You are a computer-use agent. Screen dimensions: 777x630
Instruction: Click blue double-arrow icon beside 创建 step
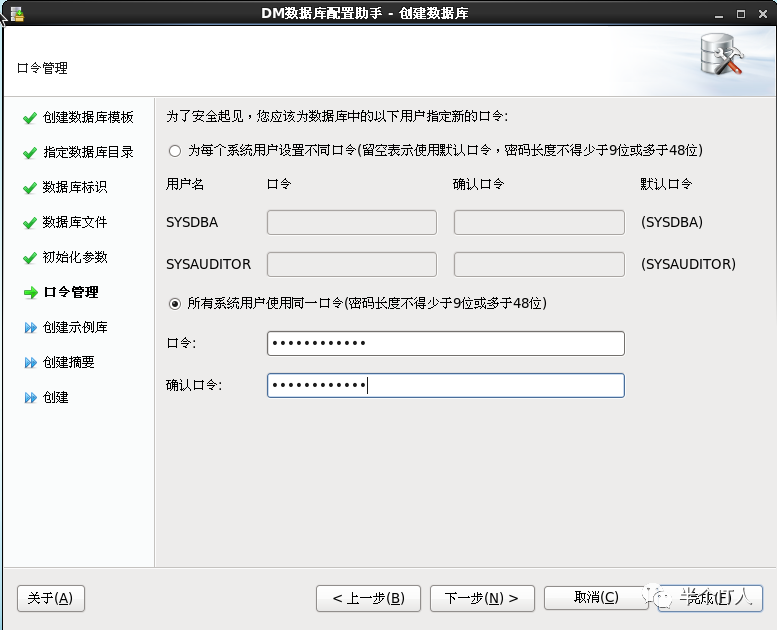tap(31, 398)
